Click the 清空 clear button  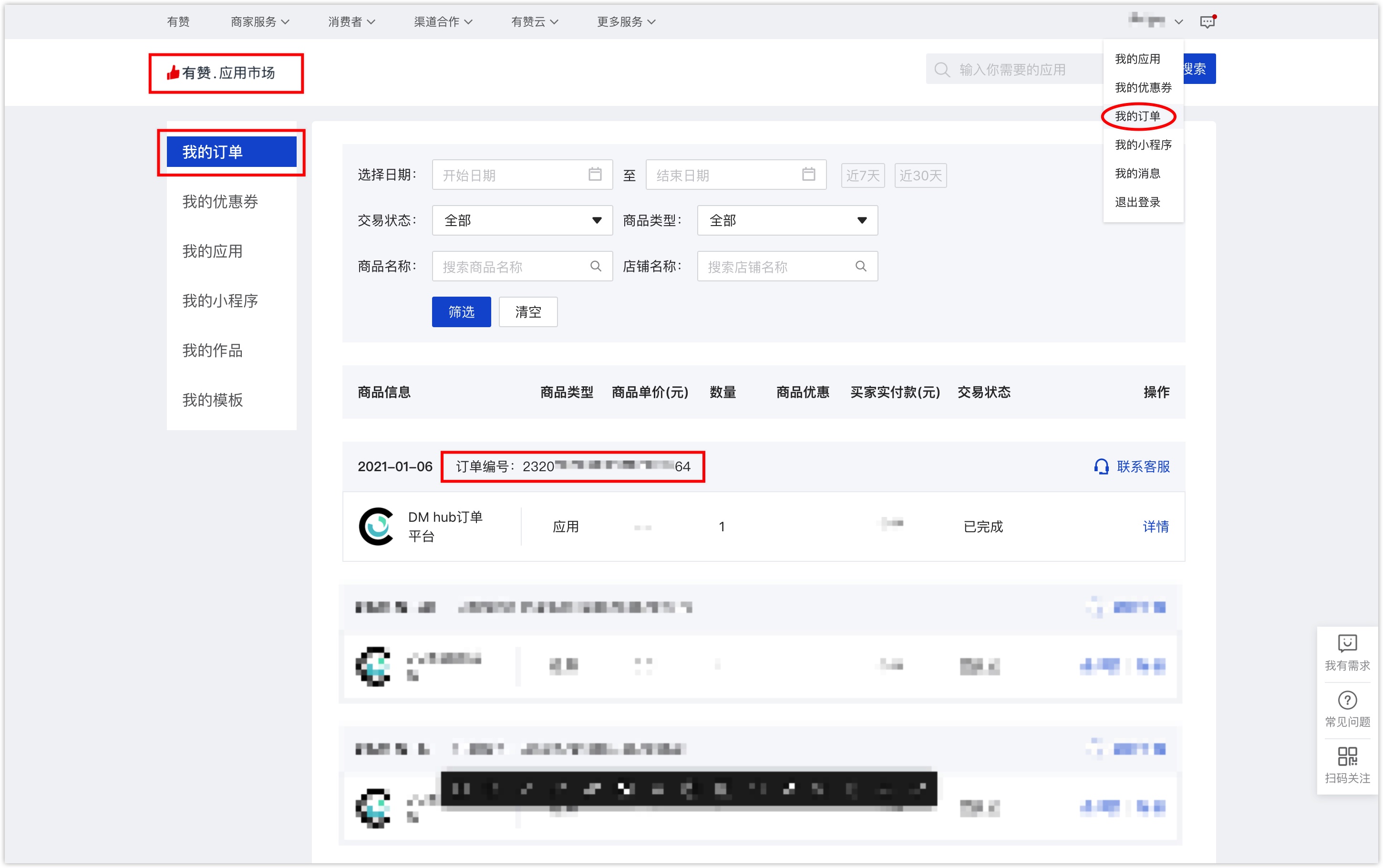528,312
